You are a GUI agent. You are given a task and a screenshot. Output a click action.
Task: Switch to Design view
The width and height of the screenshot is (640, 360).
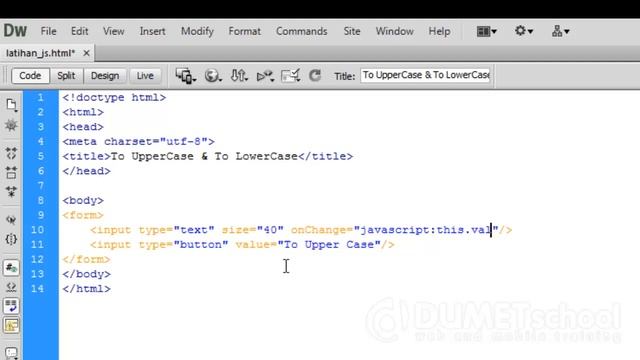point(105,76)
